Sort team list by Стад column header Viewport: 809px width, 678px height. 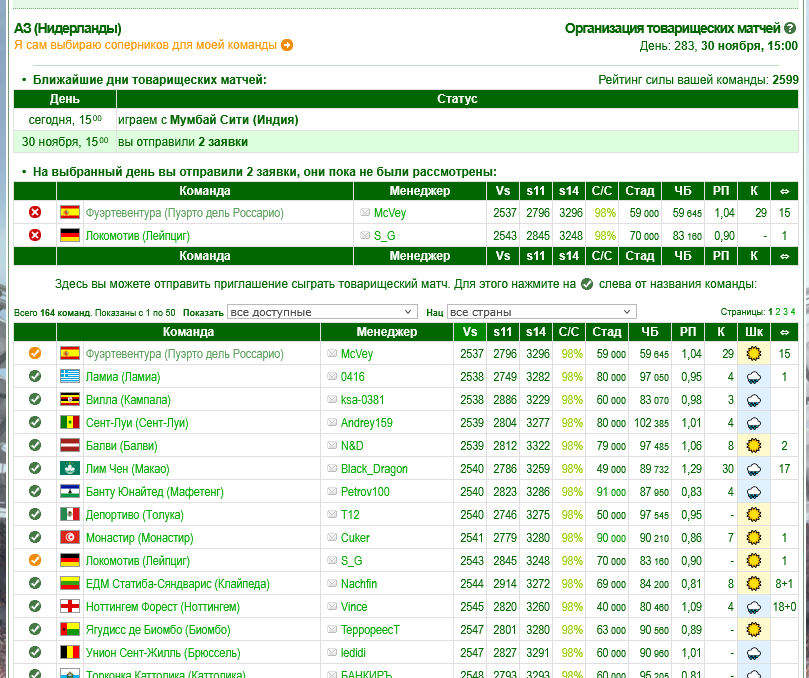click(607, 332)
